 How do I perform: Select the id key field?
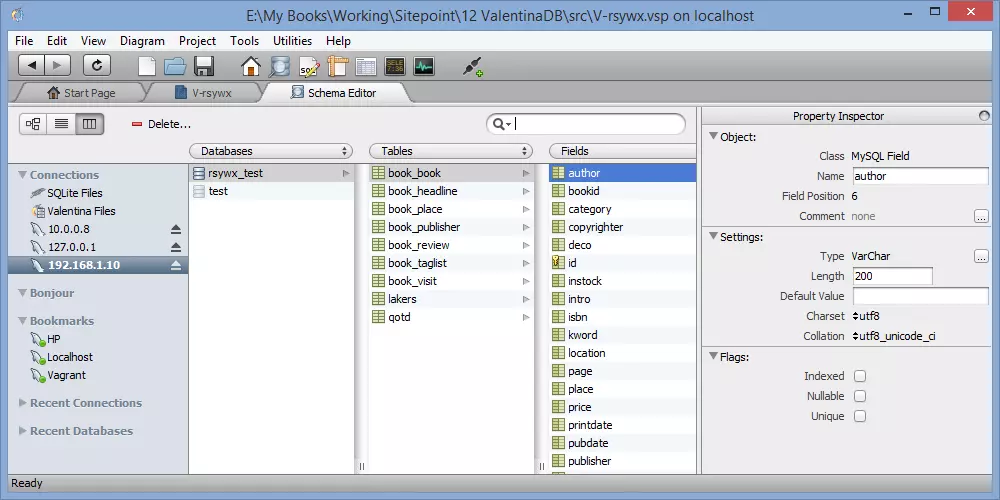point(622,263)
